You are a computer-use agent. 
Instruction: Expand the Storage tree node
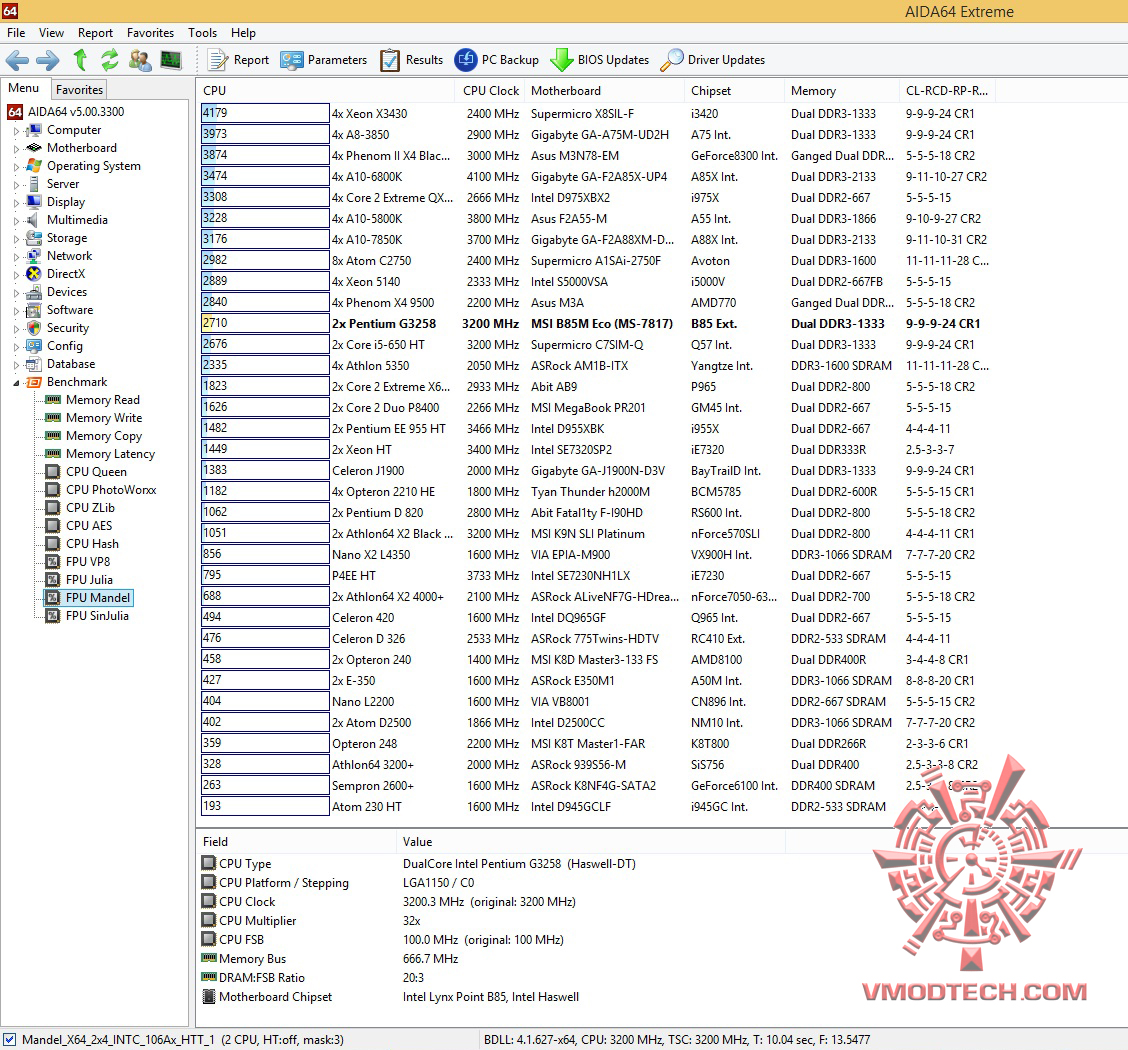[16, 239]
